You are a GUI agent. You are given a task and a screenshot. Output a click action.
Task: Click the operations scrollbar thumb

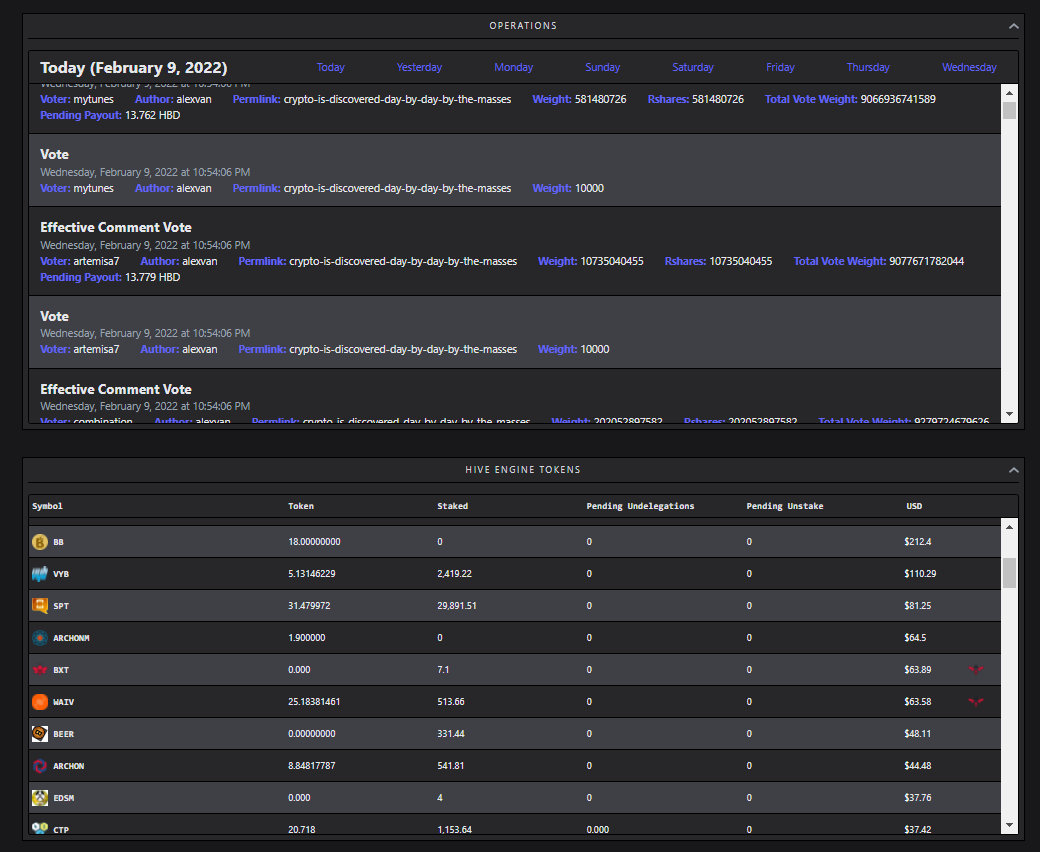pyautogui.click(x=1009, y=110)
